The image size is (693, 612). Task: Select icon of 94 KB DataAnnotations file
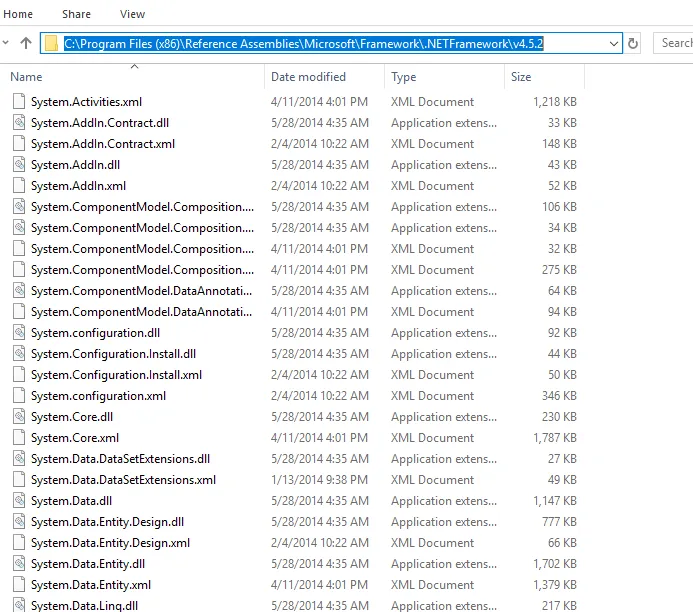pos(19,311)
